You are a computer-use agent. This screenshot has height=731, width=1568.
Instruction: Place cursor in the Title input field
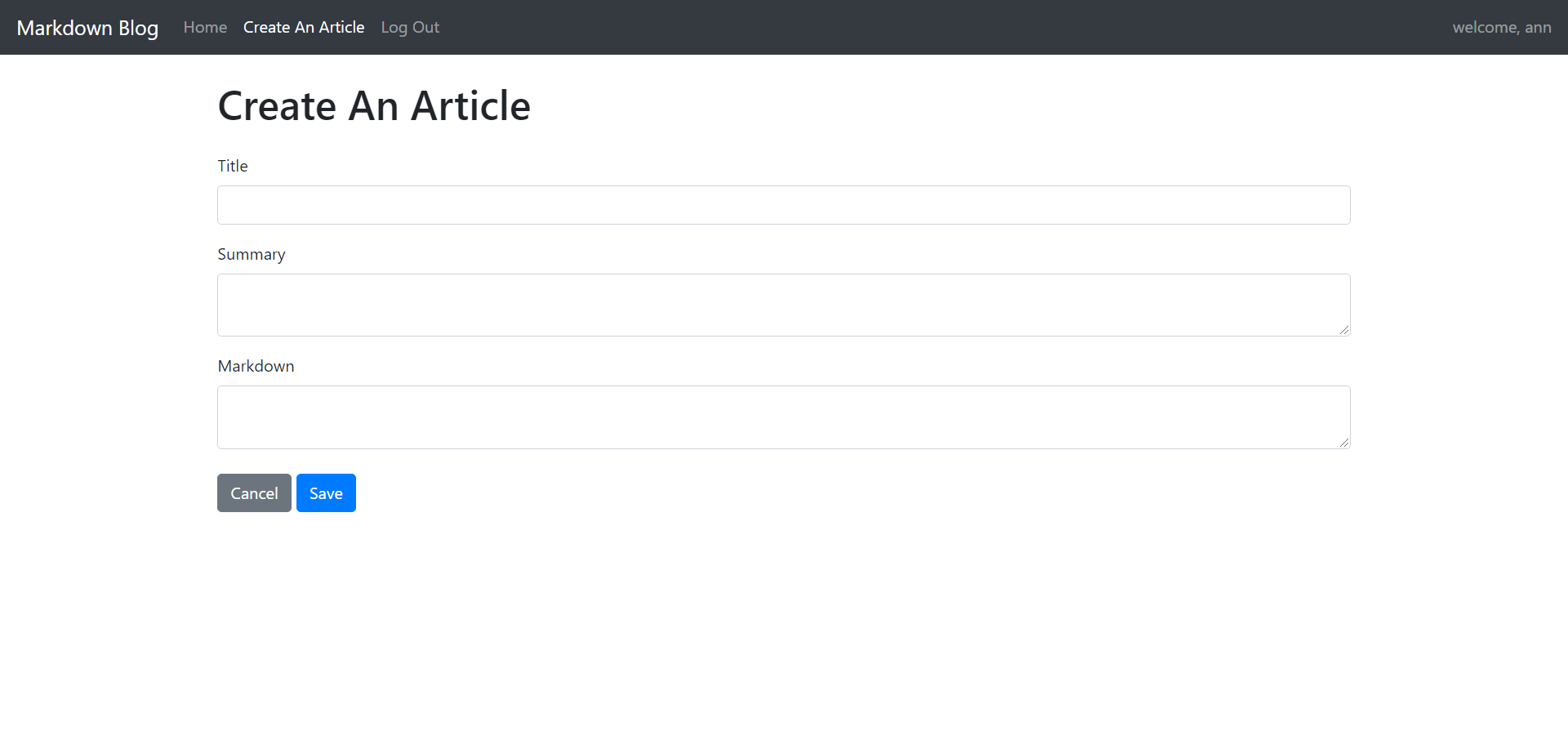coord(782,204)
